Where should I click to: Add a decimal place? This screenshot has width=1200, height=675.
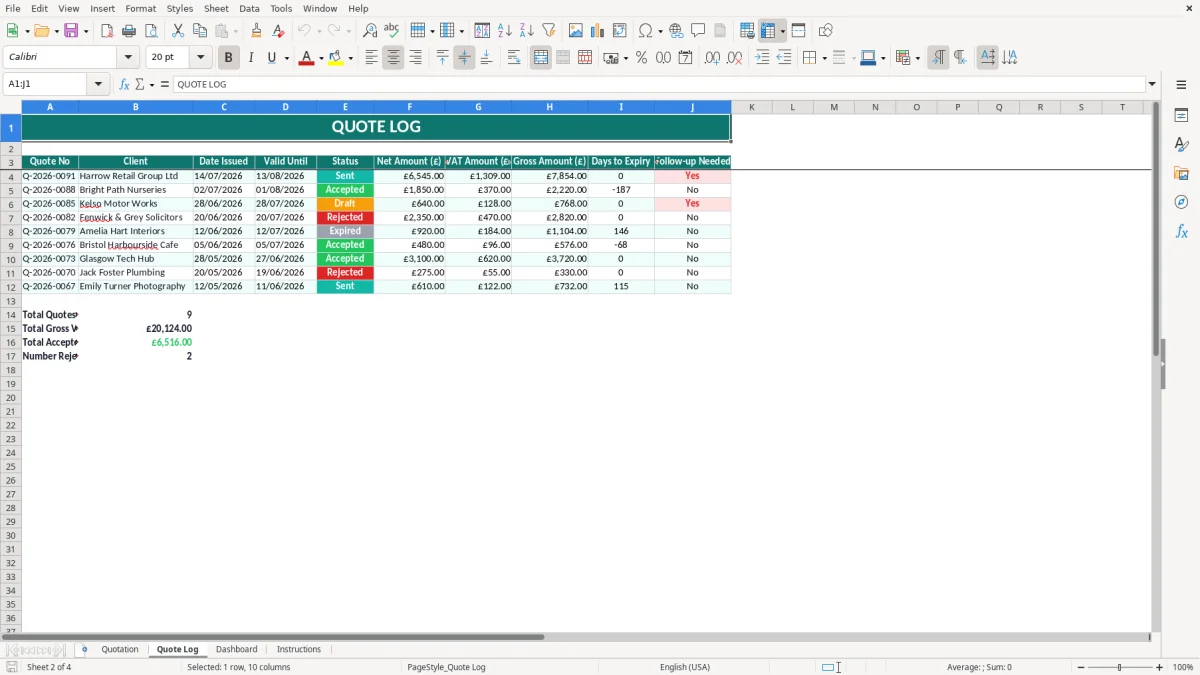click(x=712, y=58)
